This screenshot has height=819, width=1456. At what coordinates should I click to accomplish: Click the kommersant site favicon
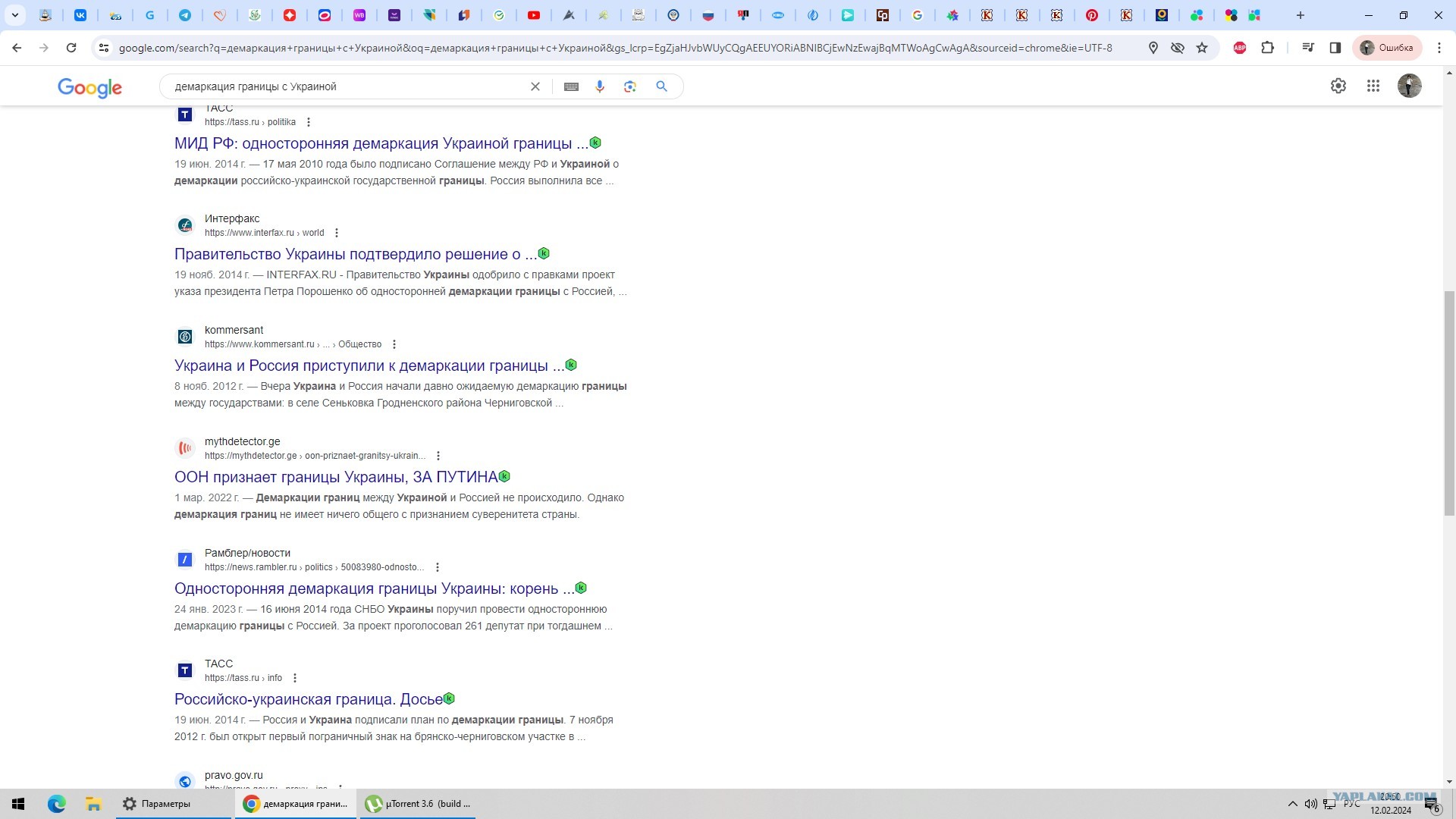point(185,337)
